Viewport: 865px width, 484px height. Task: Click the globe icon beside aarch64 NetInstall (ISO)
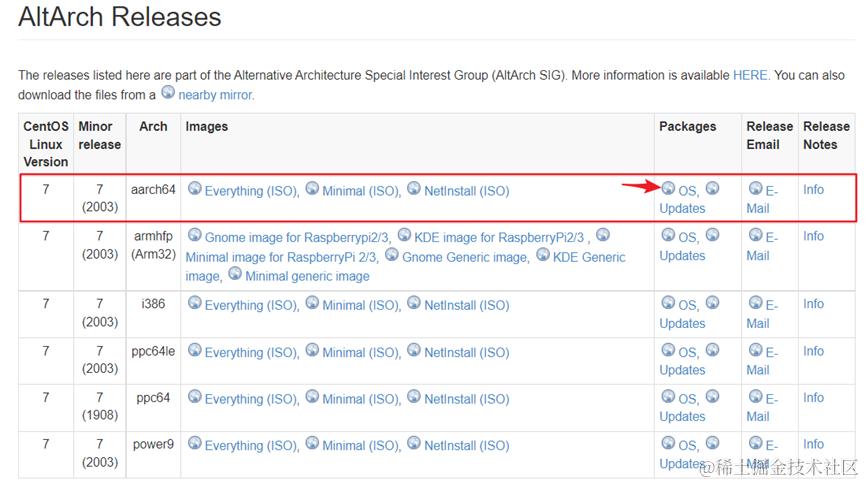(414, 188)
